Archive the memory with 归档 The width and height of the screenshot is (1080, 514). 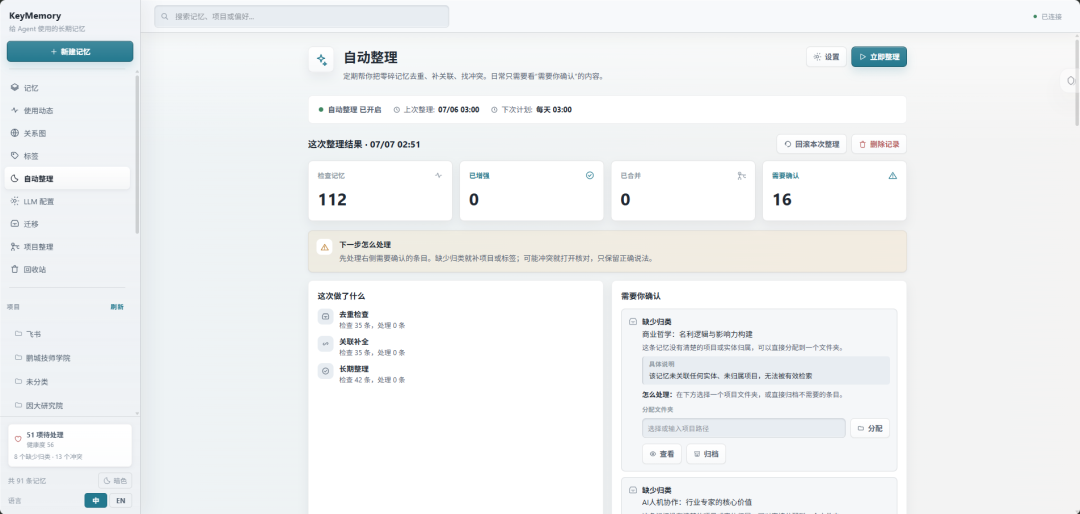pyautogui.click(x=706, y=454)
